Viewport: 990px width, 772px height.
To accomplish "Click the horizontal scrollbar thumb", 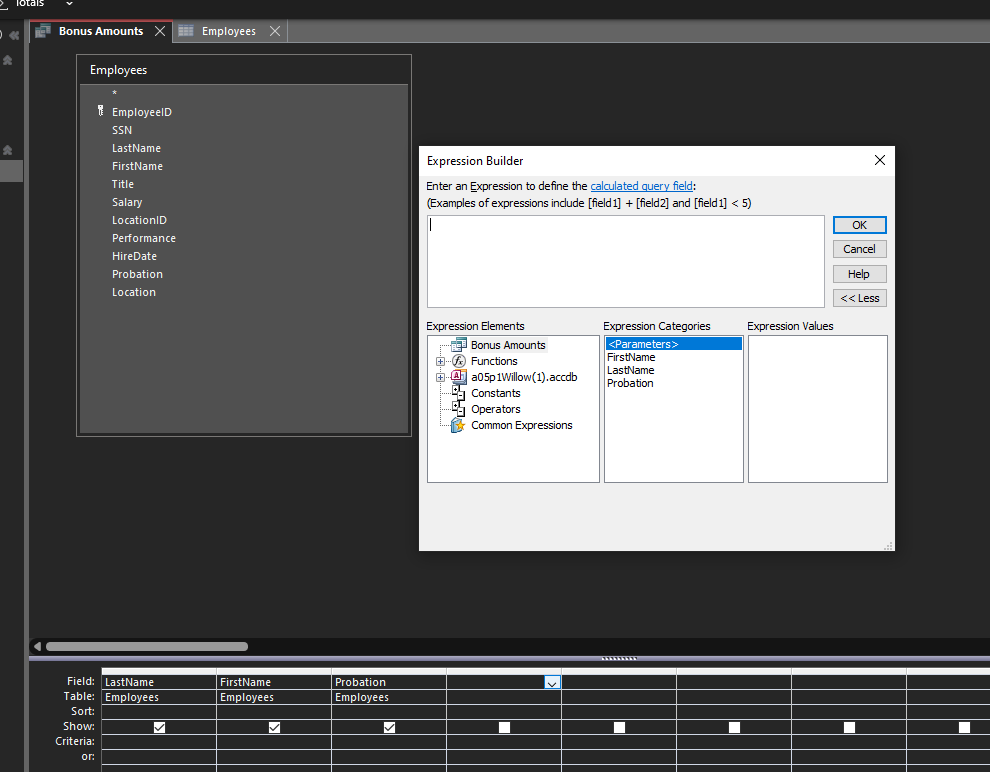I will point(146,646).
